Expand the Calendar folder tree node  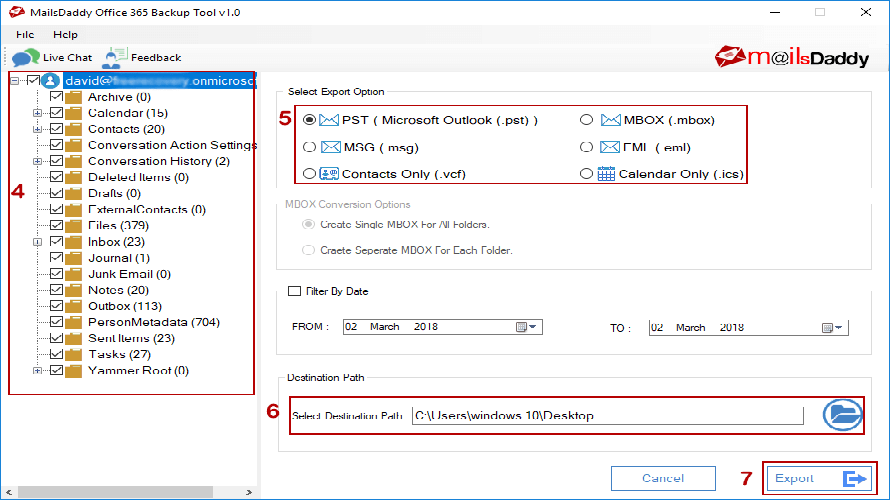pos(38,113)
